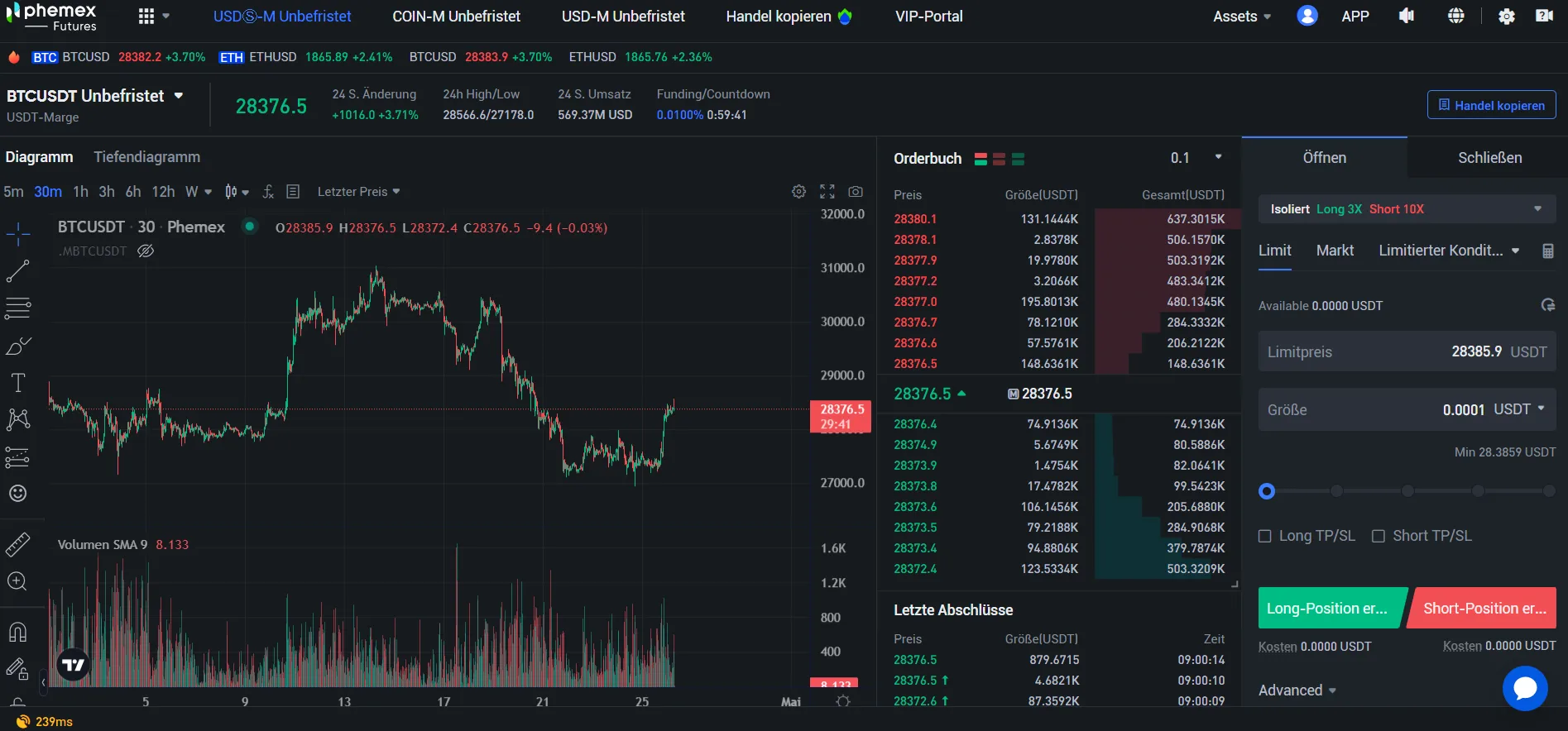The width and height of the screenshot is (1568, 731).
Task: Open the candlestick chart type dropdown
Action: 237,191
